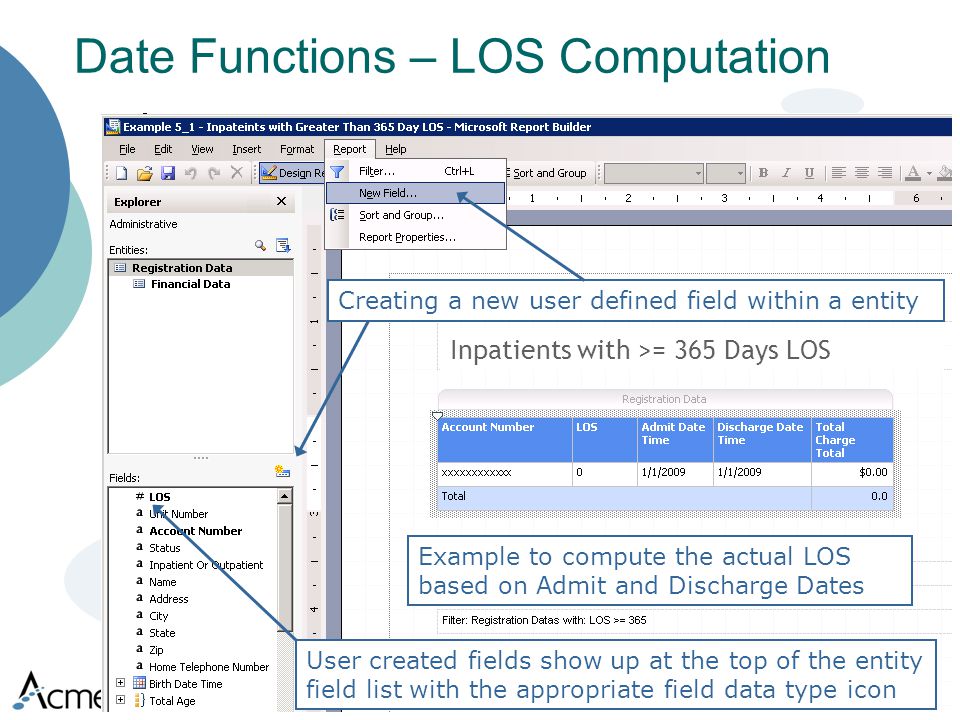Select the Address field
The height and width of the screenshot is (720, 960).
168,599
